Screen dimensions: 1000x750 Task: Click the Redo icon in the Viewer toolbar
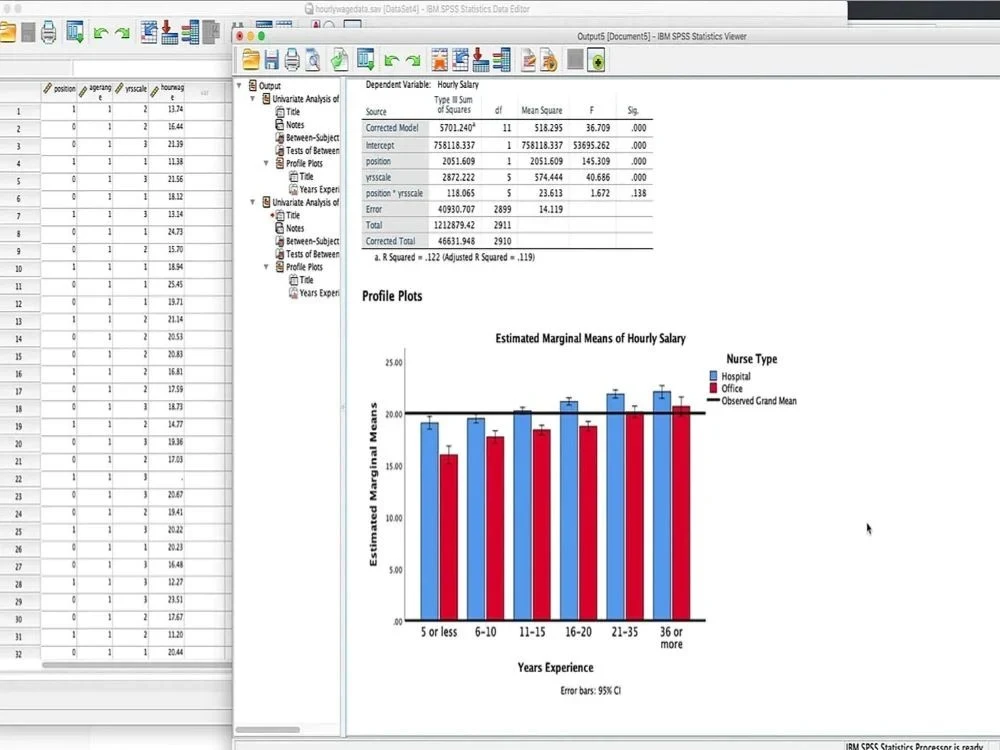[415, 59]
